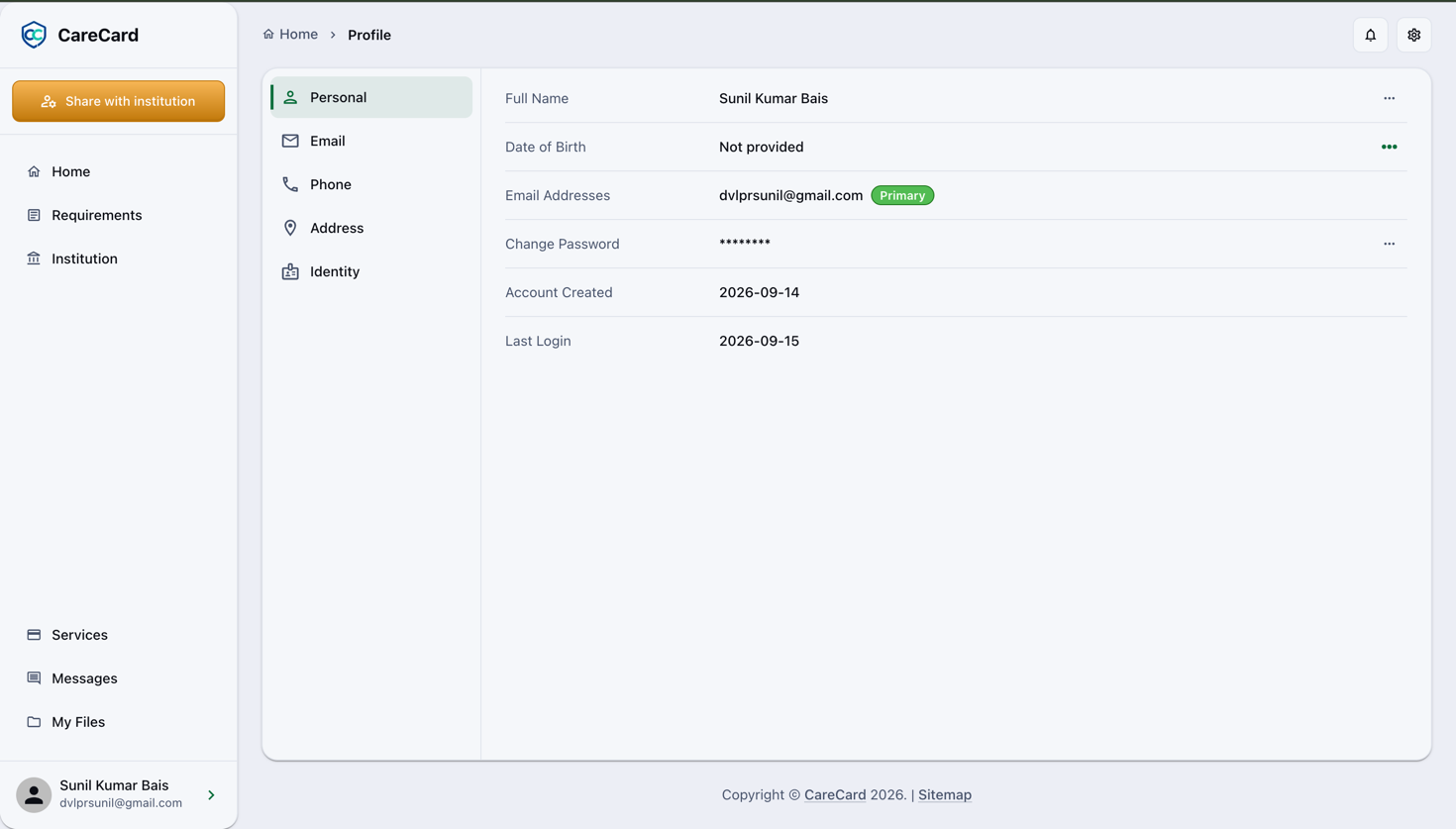Open Requirements in sidebar
The height and width of the screenshot is (829, 1456).
pyautogui.click(x=119, y=215)
